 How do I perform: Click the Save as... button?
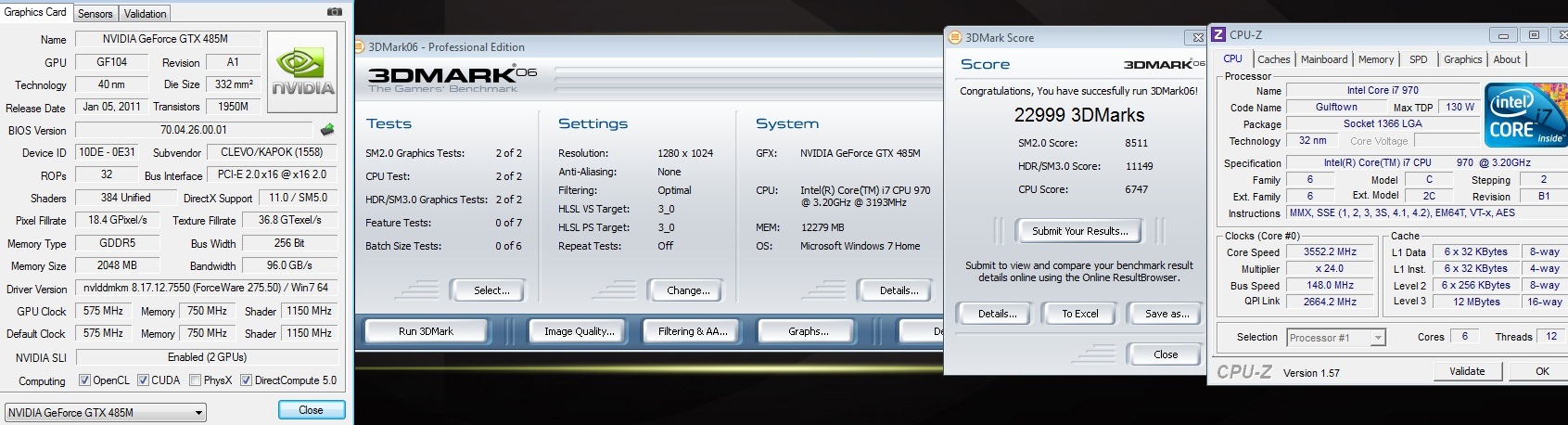1166,314
